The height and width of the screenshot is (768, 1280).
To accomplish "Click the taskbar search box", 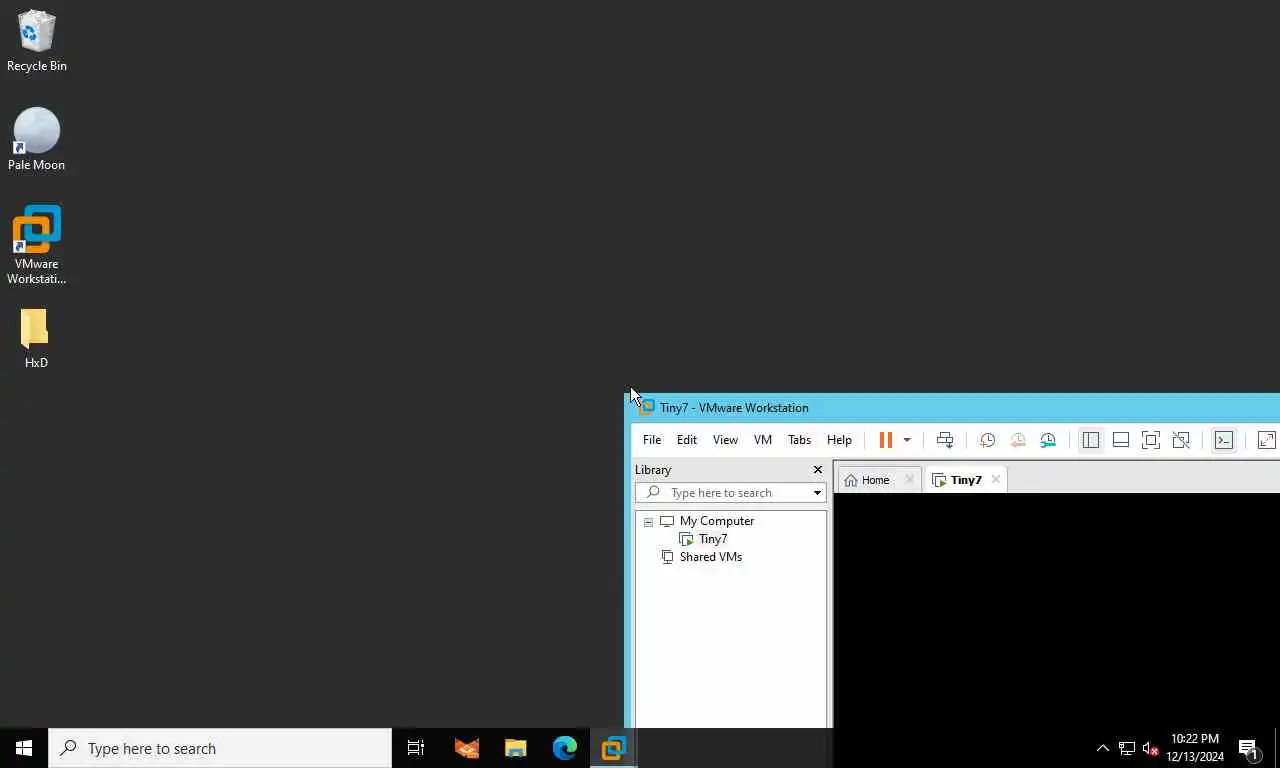I will click(x=220, y=748).
